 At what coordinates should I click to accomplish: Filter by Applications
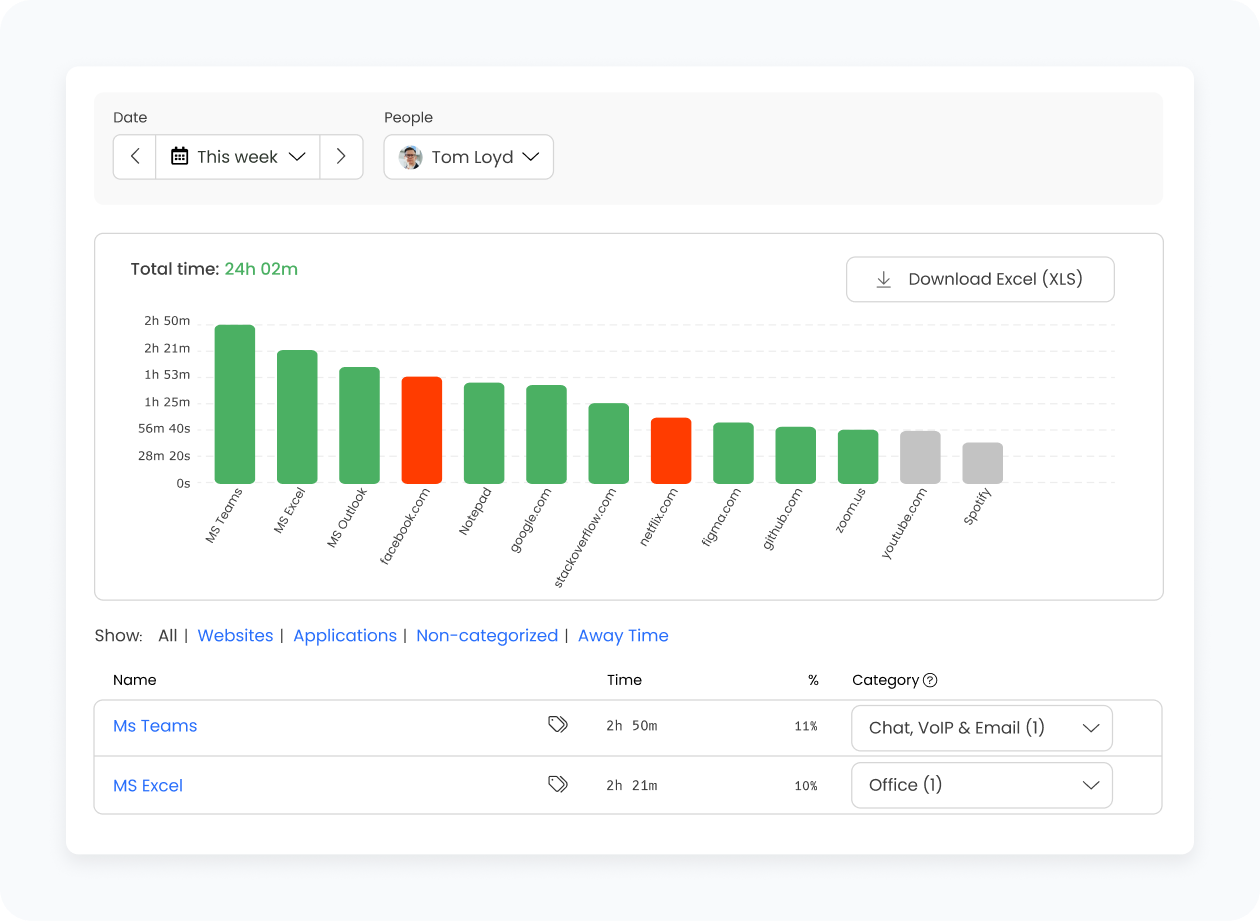pos(344,636)
